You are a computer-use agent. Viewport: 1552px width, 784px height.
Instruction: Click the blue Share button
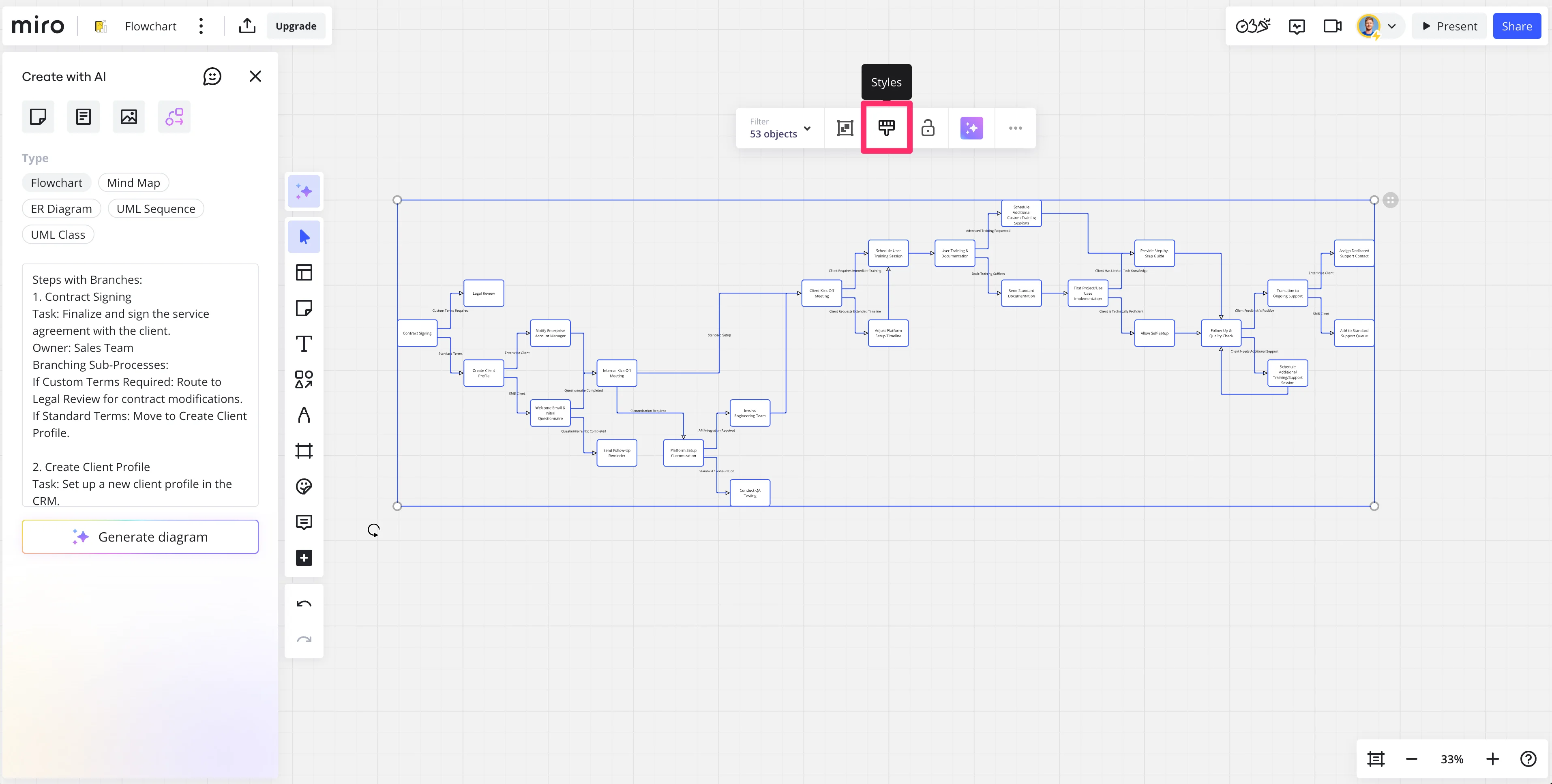(1516, 26)
